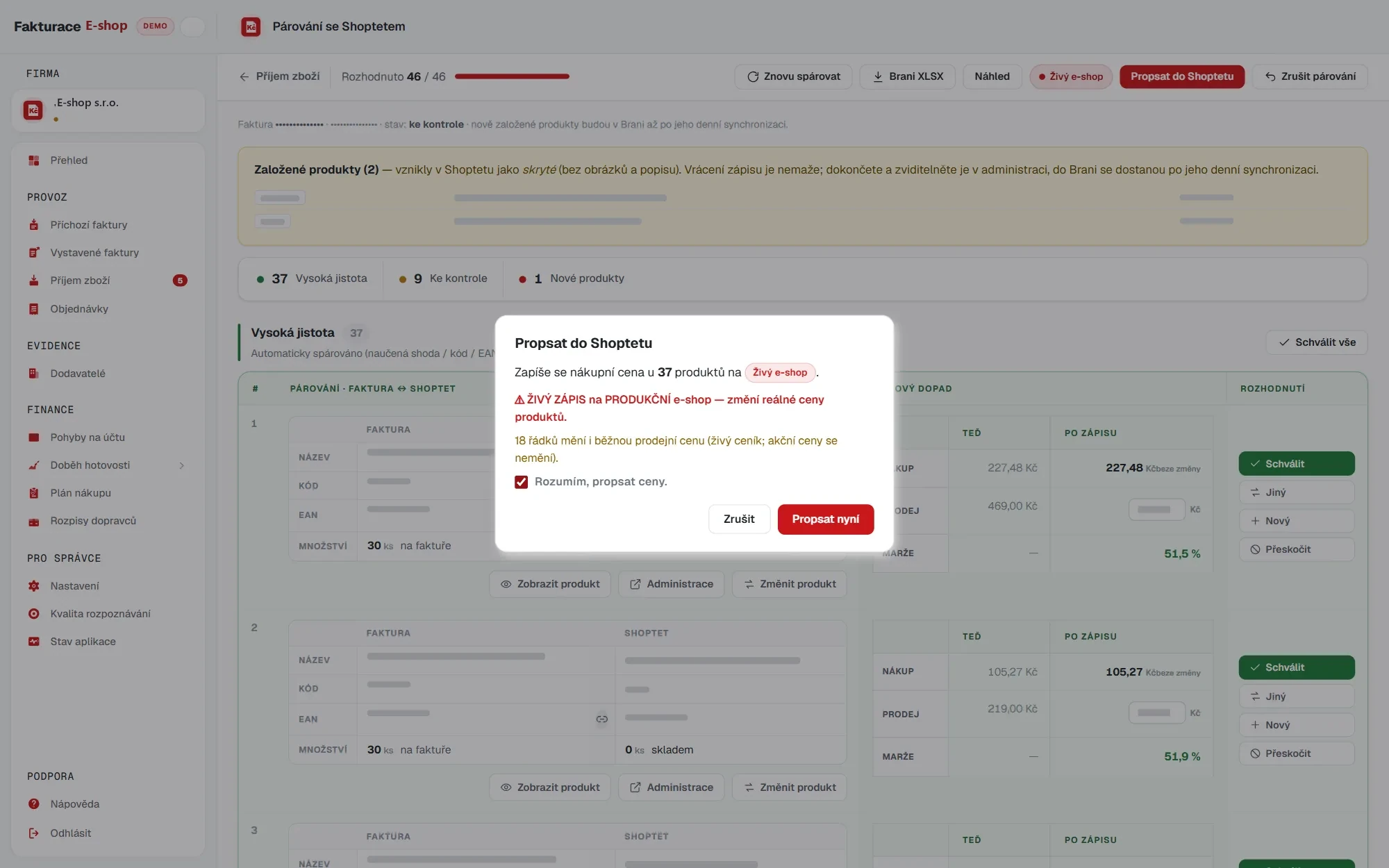Click the 51,9 % margin value in row 2

[1182, 757]
